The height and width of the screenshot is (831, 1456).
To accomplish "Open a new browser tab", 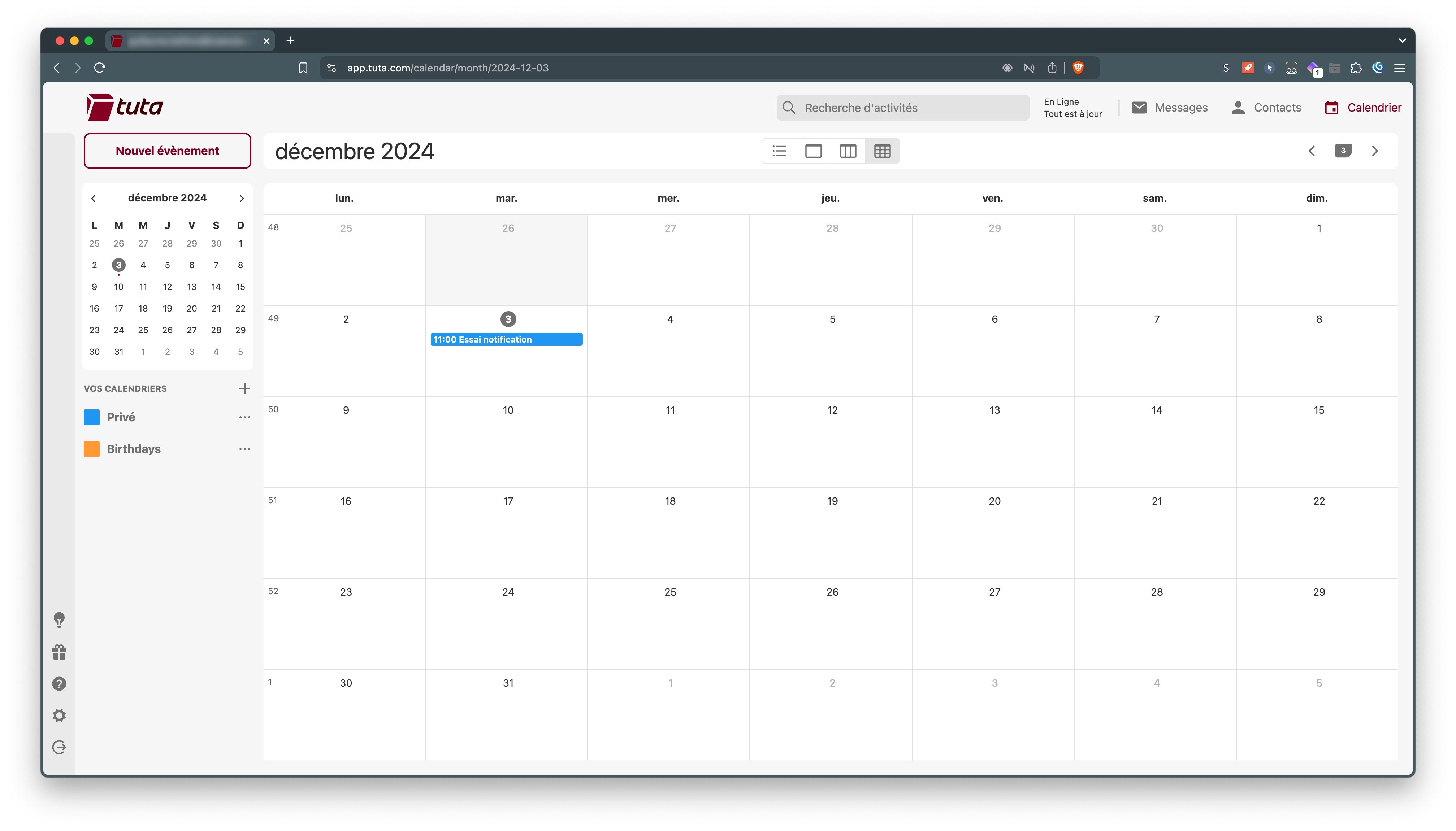I will pos(291,40).
